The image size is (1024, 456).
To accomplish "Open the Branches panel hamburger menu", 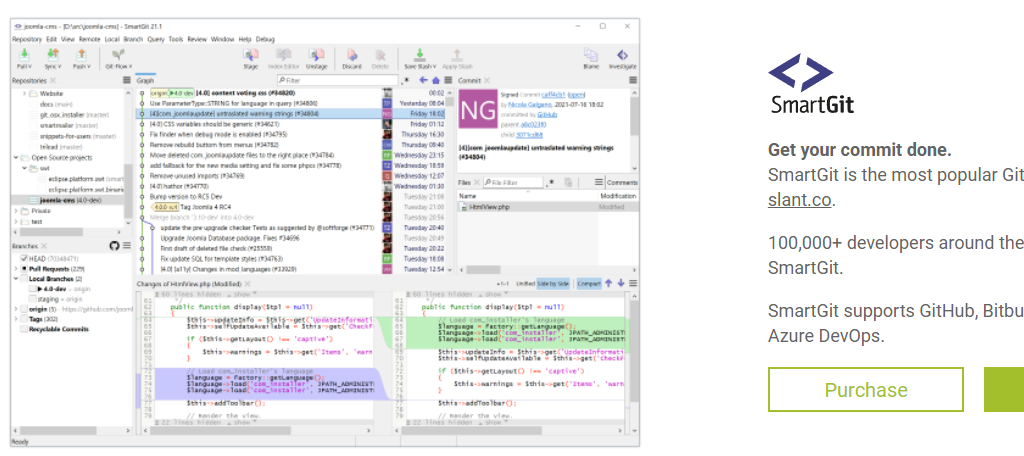I will click(x=127, y=246).
